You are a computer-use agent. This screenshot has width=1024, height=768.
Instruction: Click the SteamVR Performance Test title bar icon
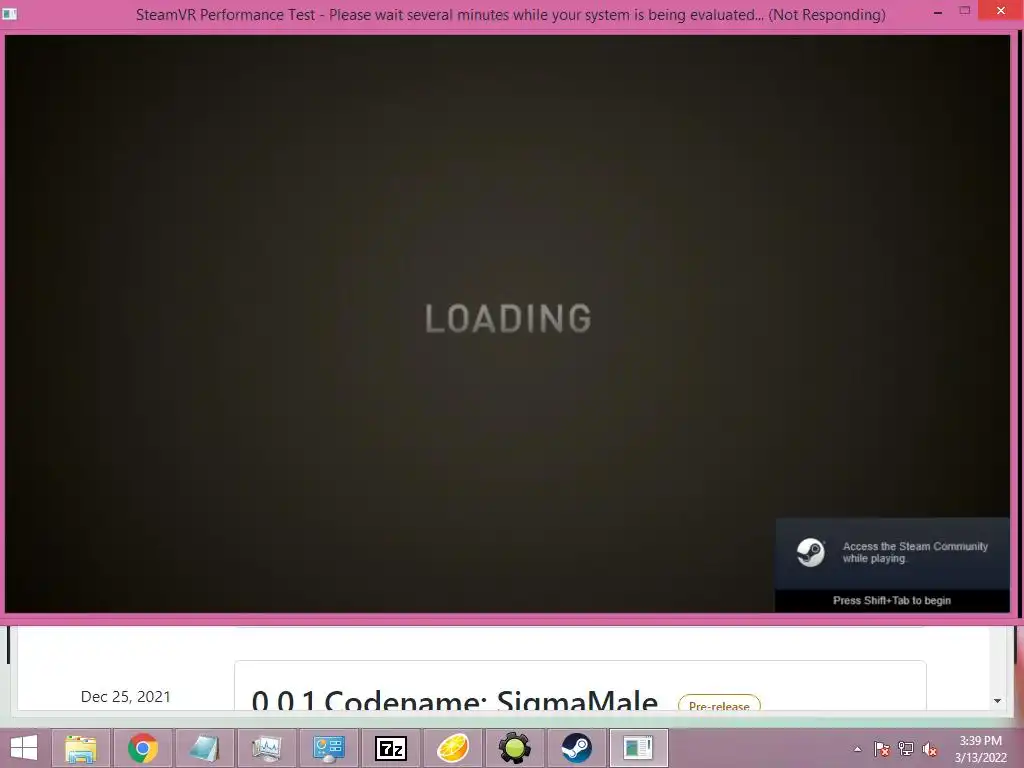[9, 14]
